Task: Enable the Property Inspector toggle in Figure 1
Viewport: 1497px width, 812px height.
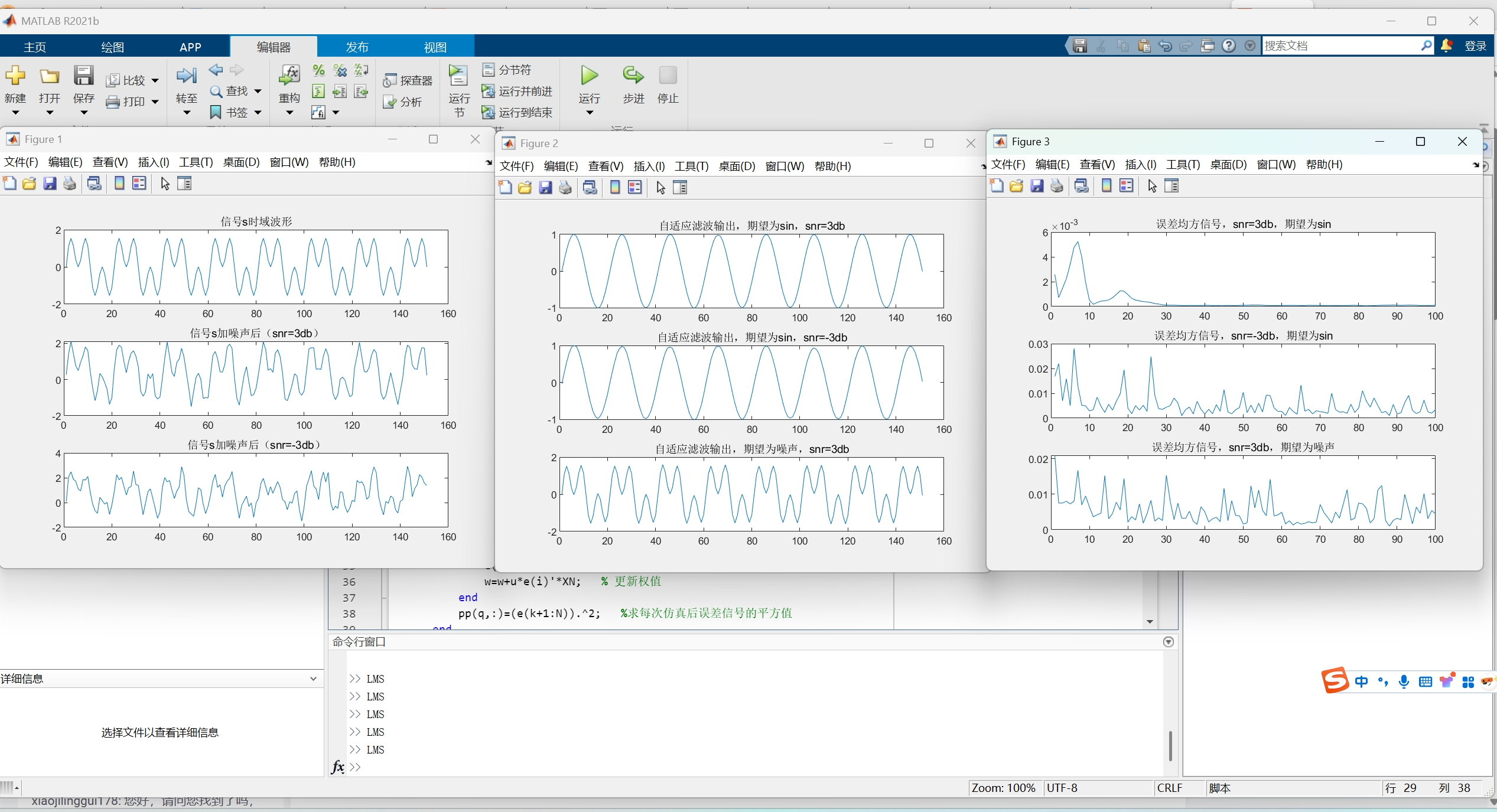Action: click(x=185, y=183)
